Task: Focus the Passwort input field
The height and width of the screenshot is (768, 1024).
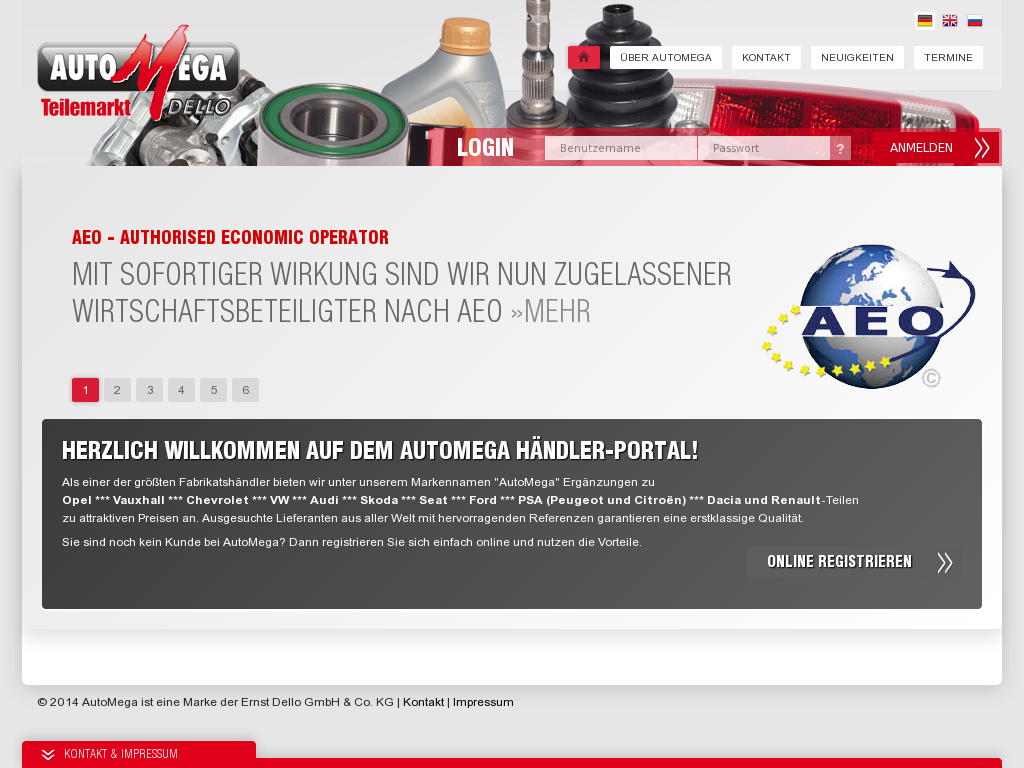Action: point(764,148)
